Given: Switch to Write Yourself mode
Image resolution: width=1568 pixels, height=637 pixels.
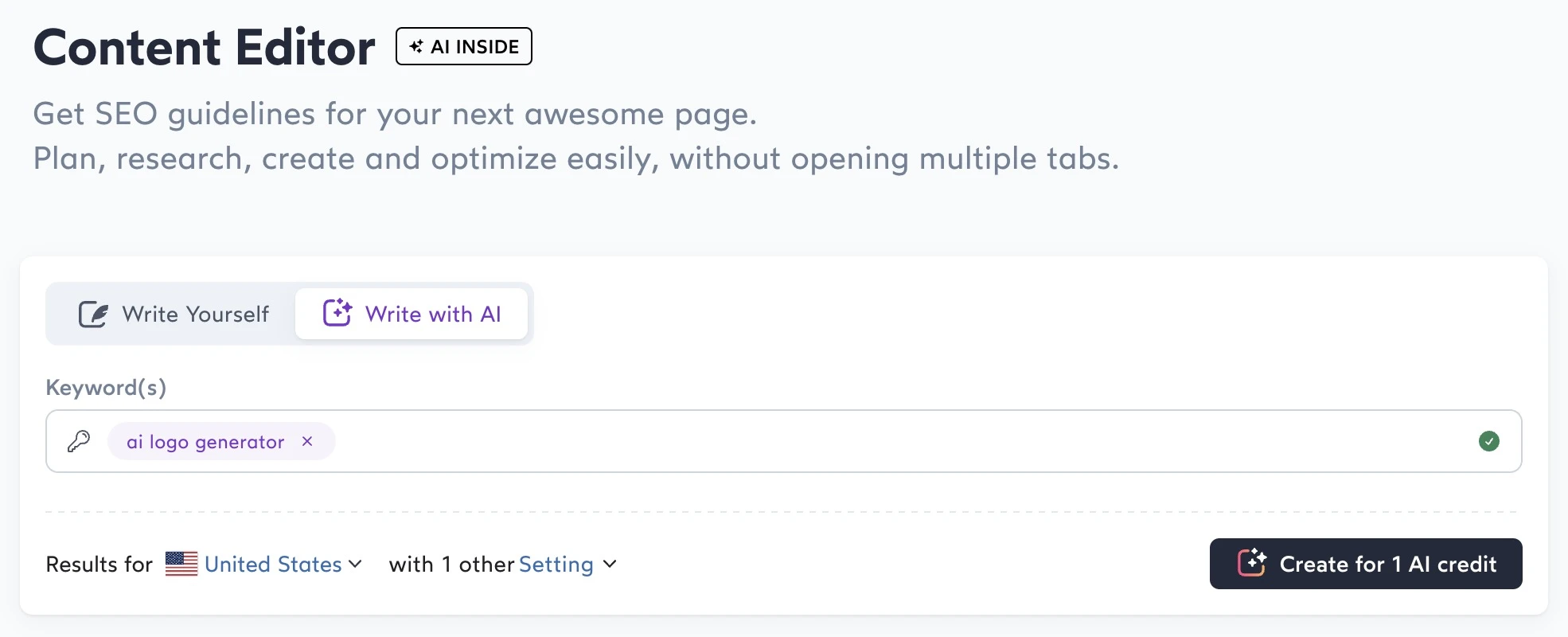Looking at the screenshot, I should (x=195, y=314).
